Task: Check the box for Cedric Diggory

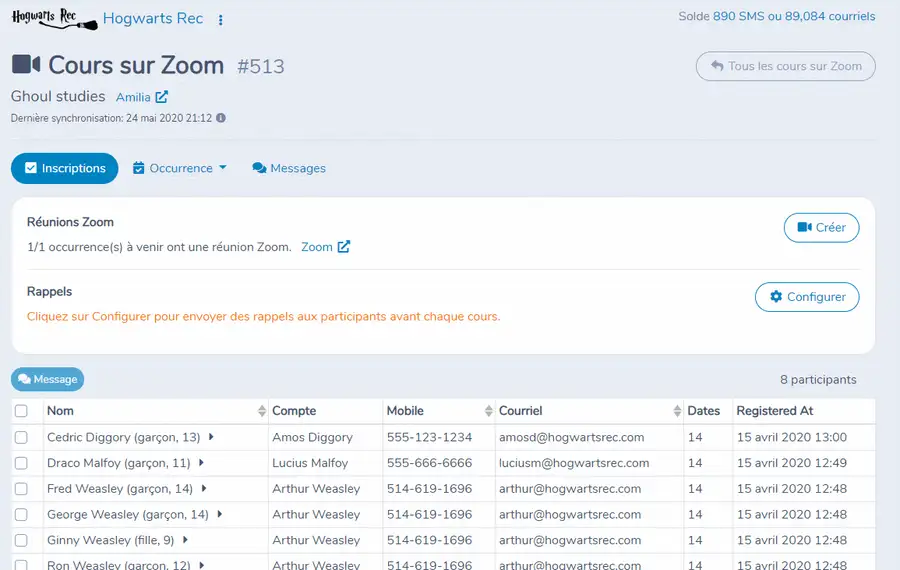Action: click(x=21, y=437)
